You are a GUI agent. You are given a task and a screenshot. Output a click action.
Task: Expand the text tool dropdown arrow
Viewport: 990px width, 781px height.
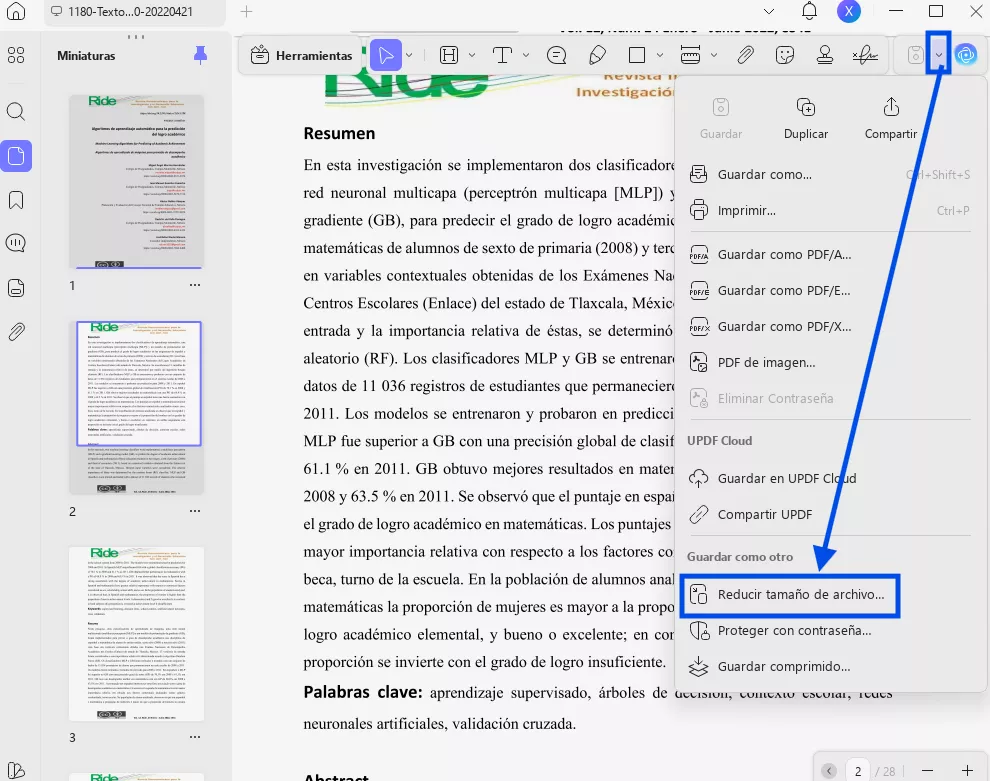click(525, 56)
